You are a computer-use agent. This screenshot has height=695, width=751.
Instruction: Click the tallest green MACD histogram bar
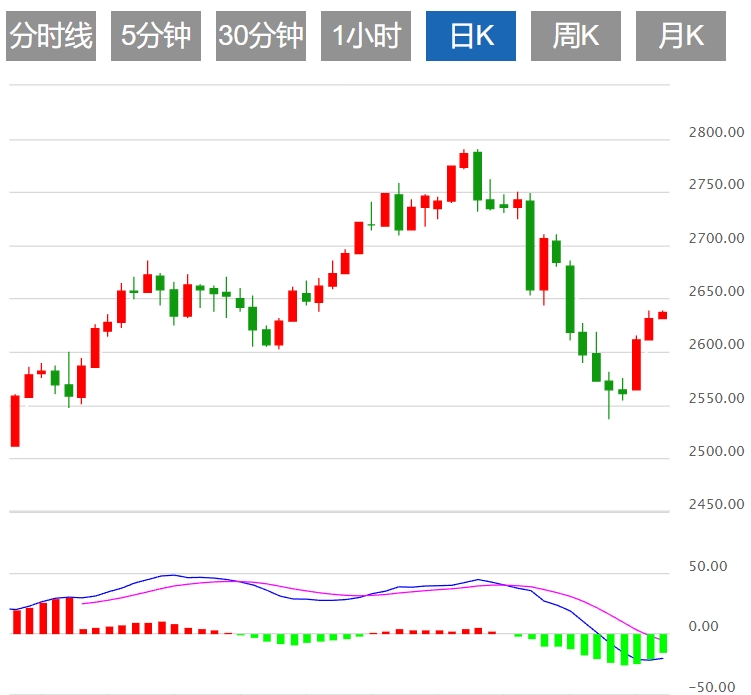(x=624, y=649)
